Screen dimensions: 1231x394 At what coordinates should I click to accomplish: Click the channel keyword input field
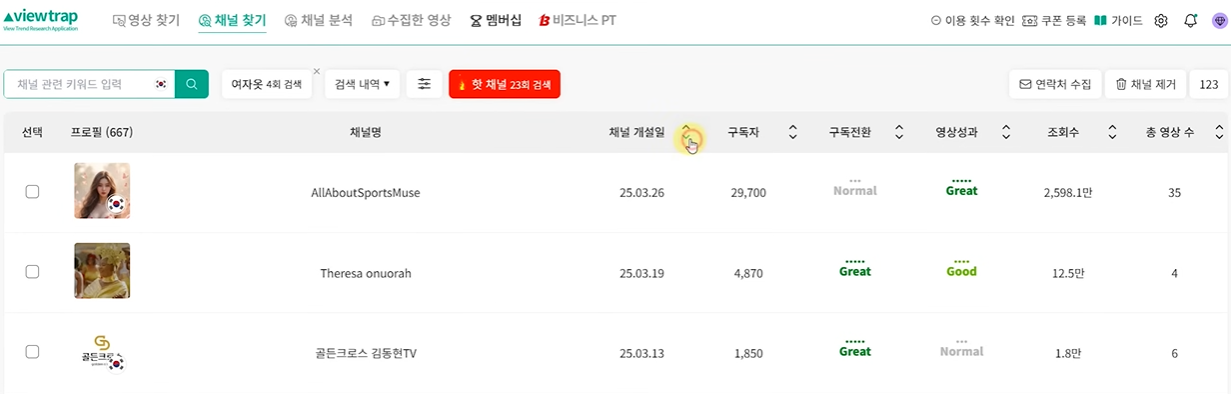79,84
